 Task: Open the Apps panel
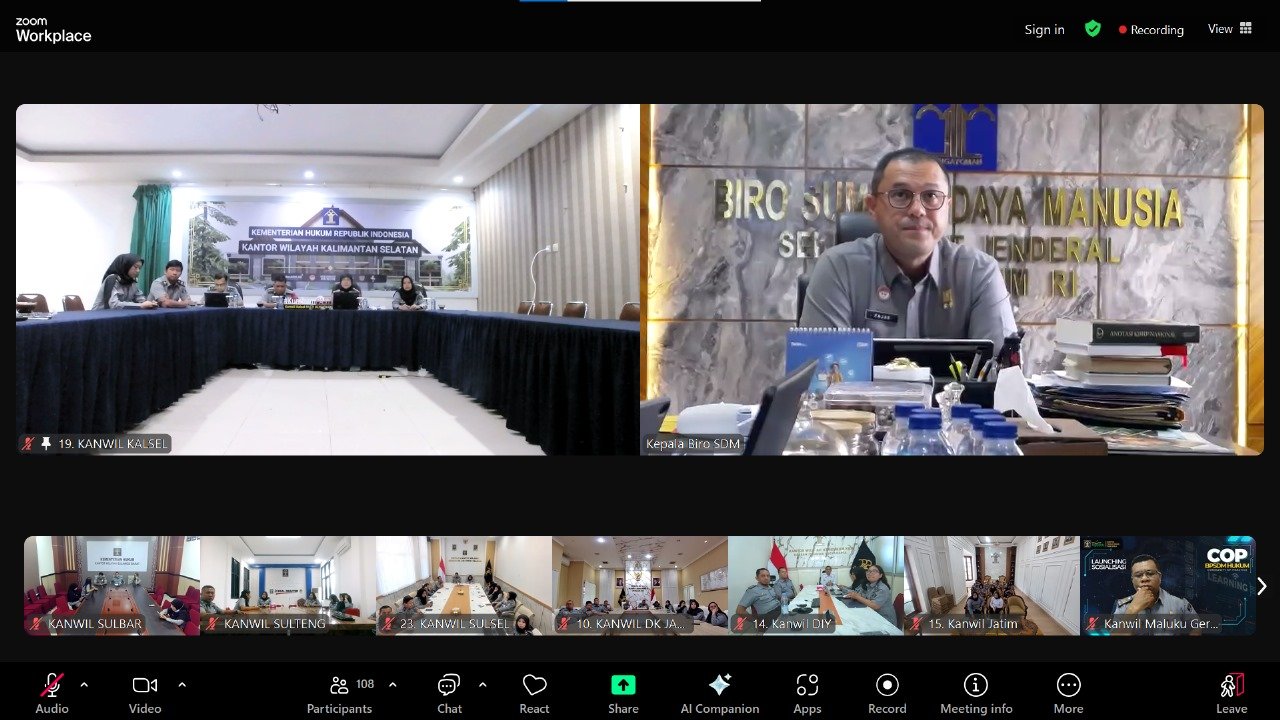[x=807, y=692]
